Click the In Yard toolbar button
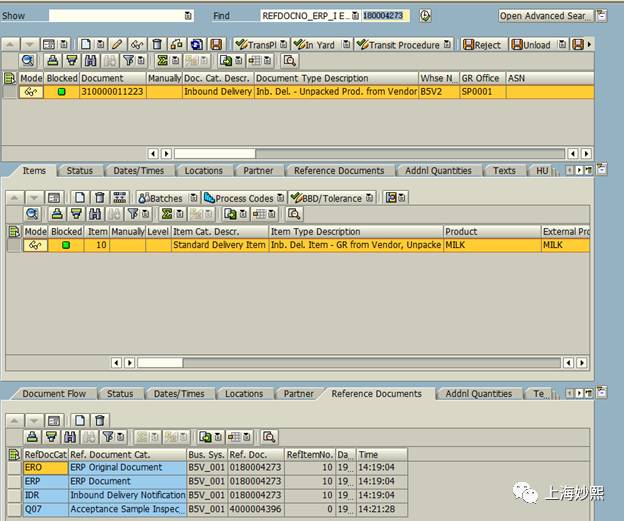Screen dimensions: 624x521 [317, 45]
